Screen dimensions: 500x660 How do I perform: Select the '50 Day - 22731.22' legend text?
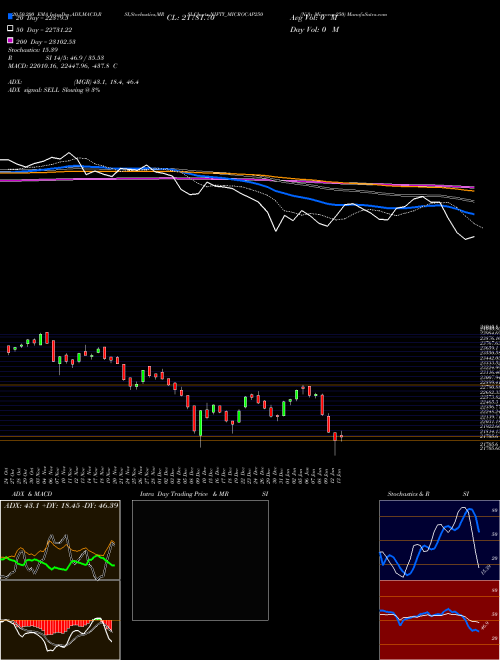(x=44, y=29)
